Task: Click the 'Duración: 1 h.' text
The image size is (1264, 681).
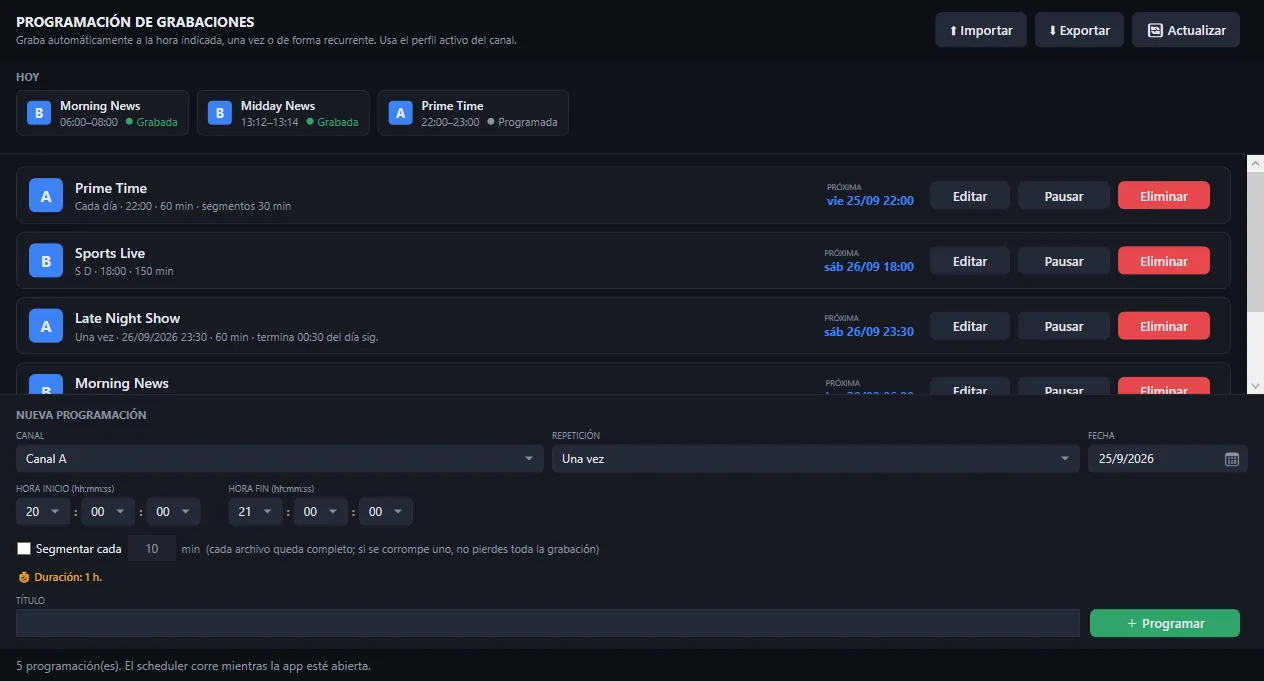Action: tap(68, 577)
